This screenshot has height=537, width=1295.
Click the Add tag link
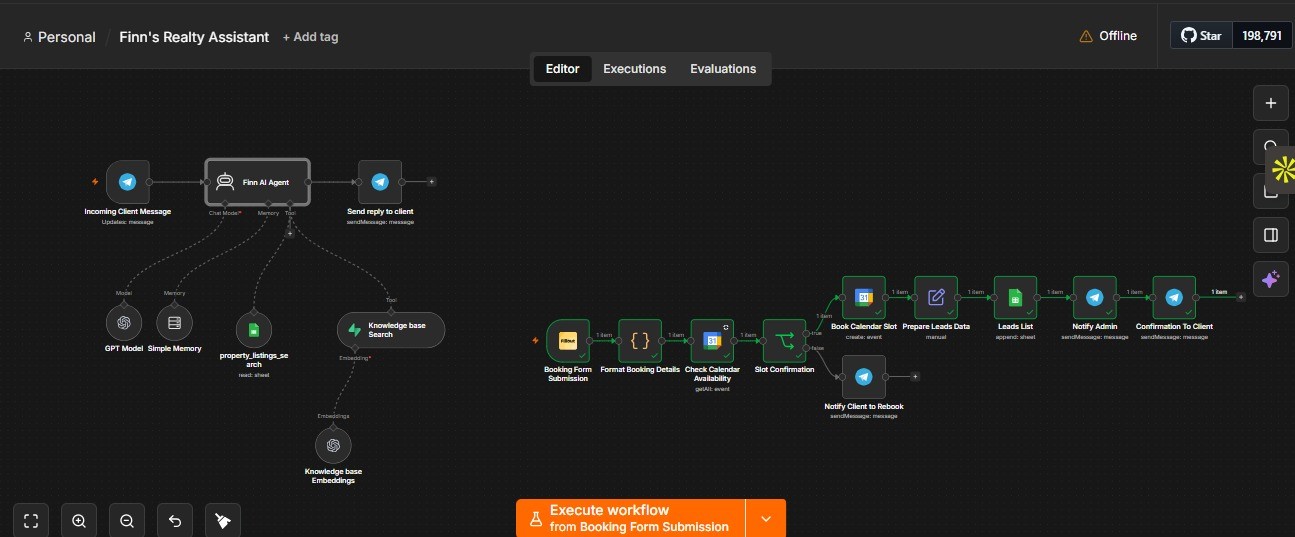tap(310, 37)
